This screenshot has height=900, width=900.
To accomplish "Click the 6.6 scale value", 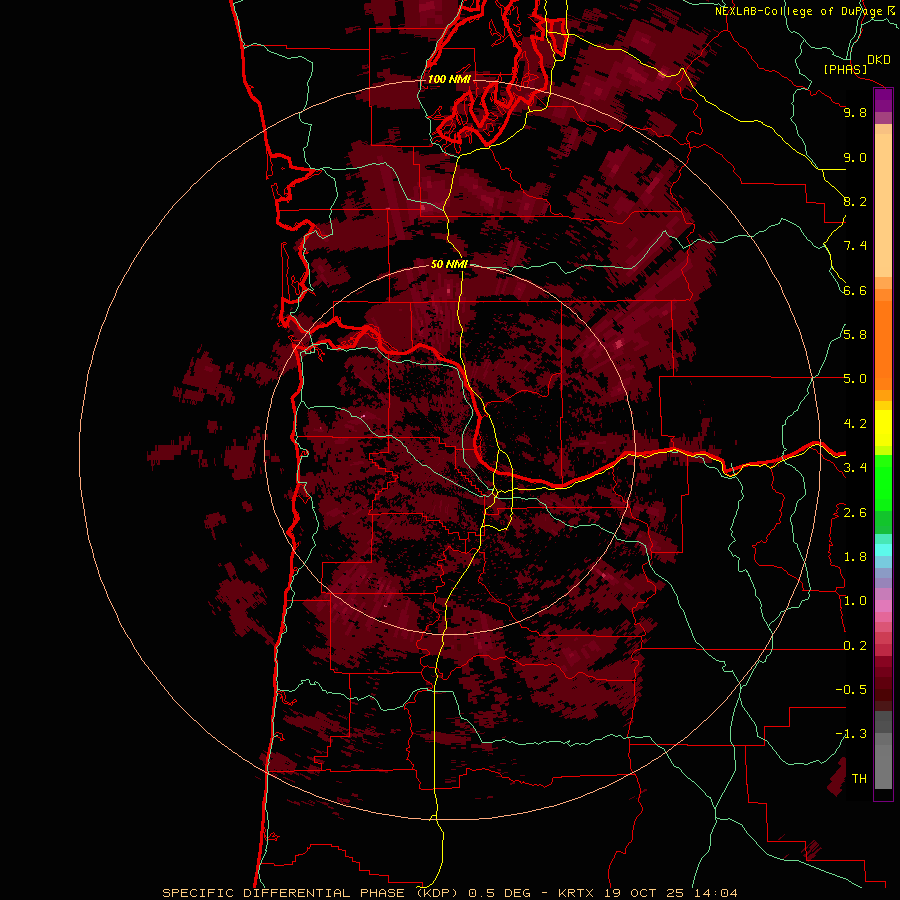I will pos(855,290).
